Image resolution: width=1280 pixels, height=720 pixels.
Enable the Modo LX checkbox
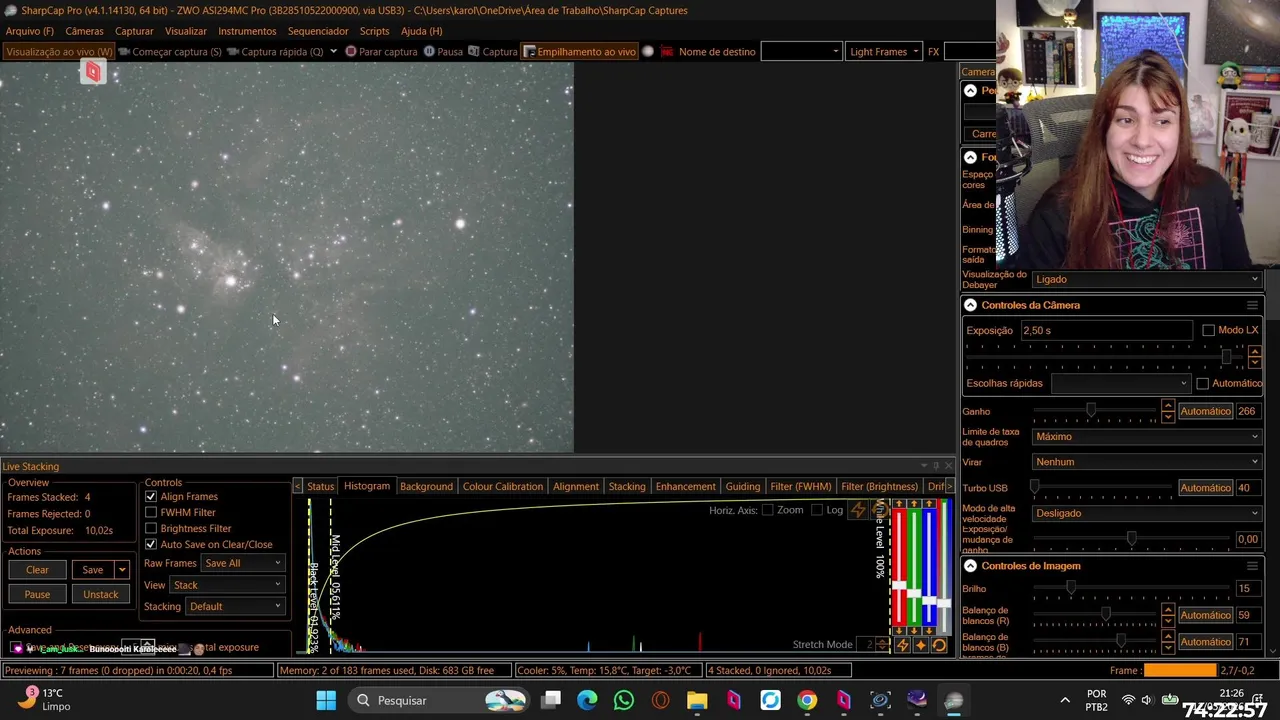[1208, 330]
